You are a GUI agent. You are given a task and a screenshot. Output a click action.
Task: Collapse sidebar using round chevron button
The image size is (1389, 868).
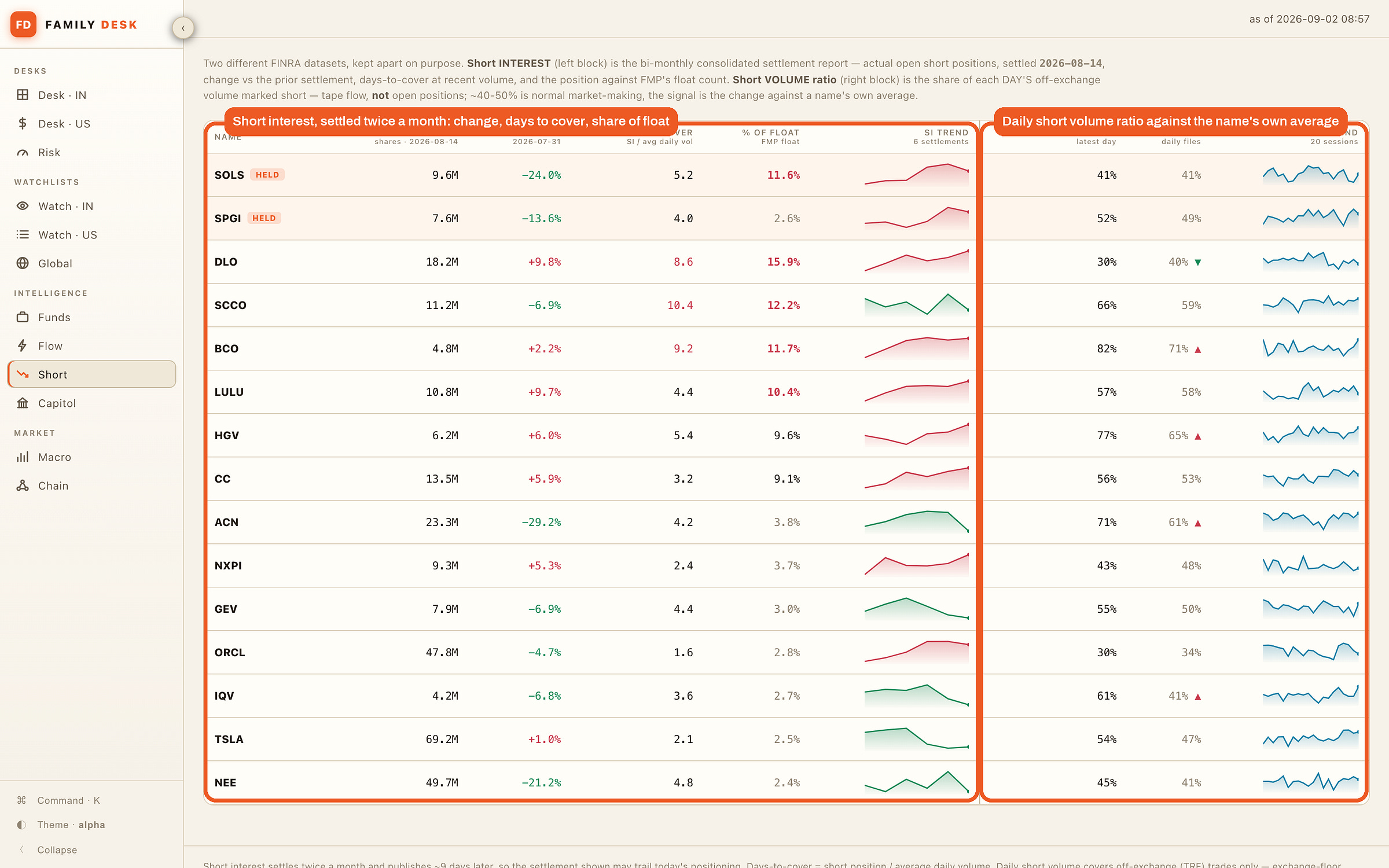click(183, 28)
